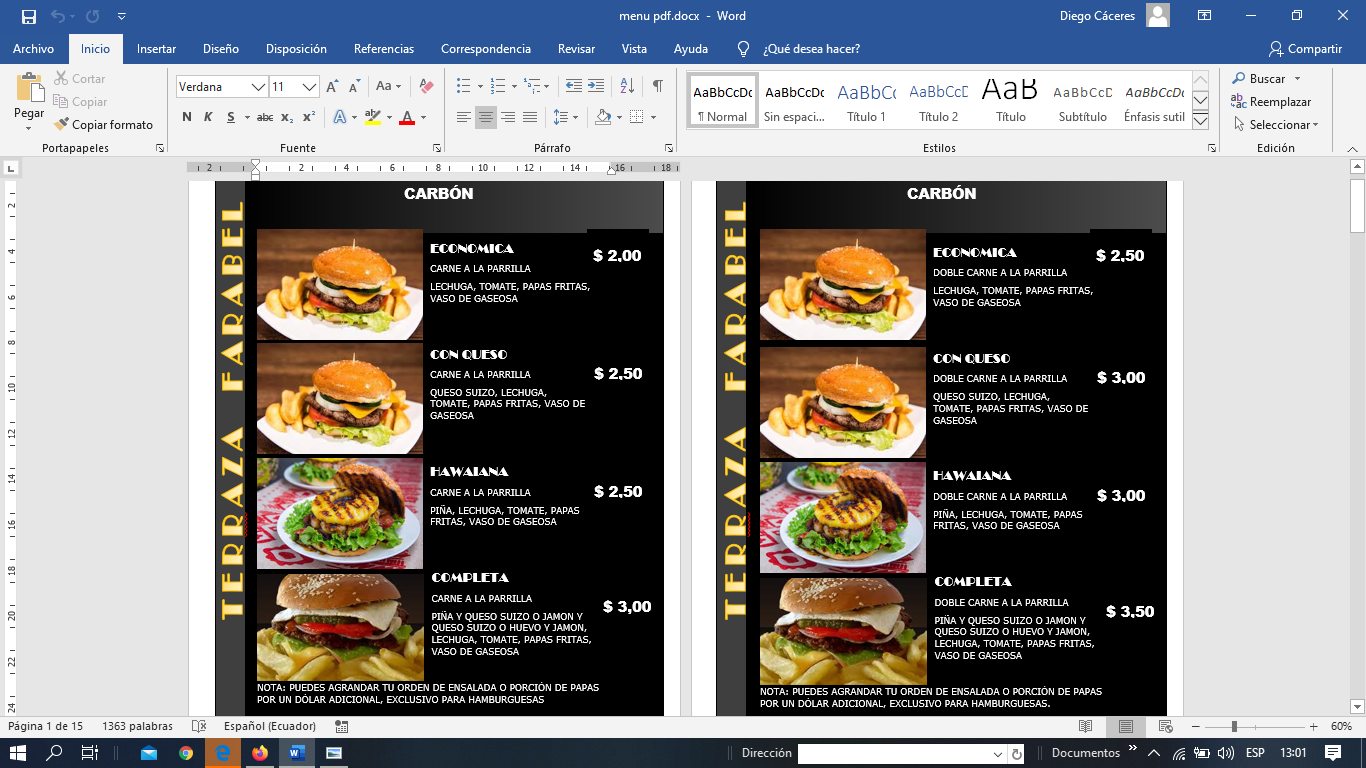The image size is (1366, 768).
Task: Click the zoom slider handle
Action: [1234, 726]
